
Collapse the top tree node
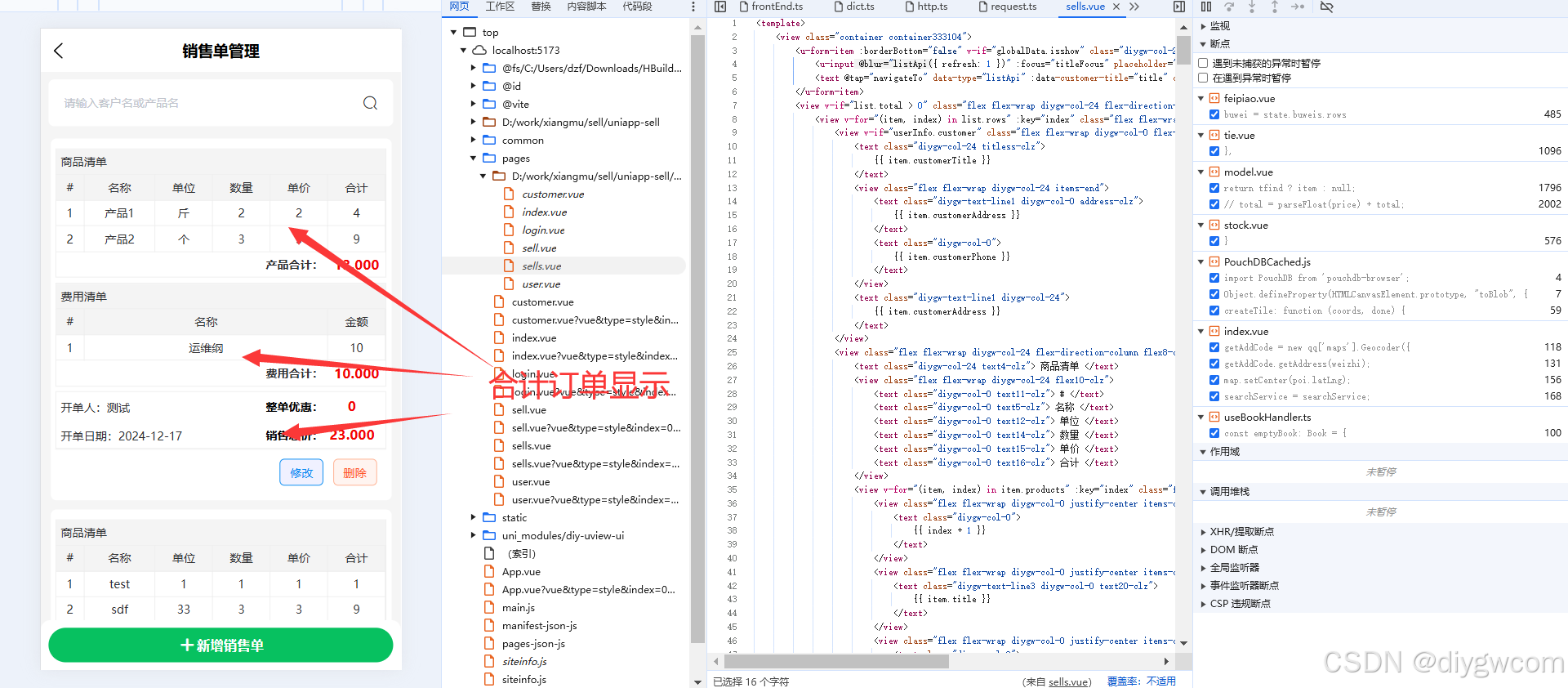(454, 33)
